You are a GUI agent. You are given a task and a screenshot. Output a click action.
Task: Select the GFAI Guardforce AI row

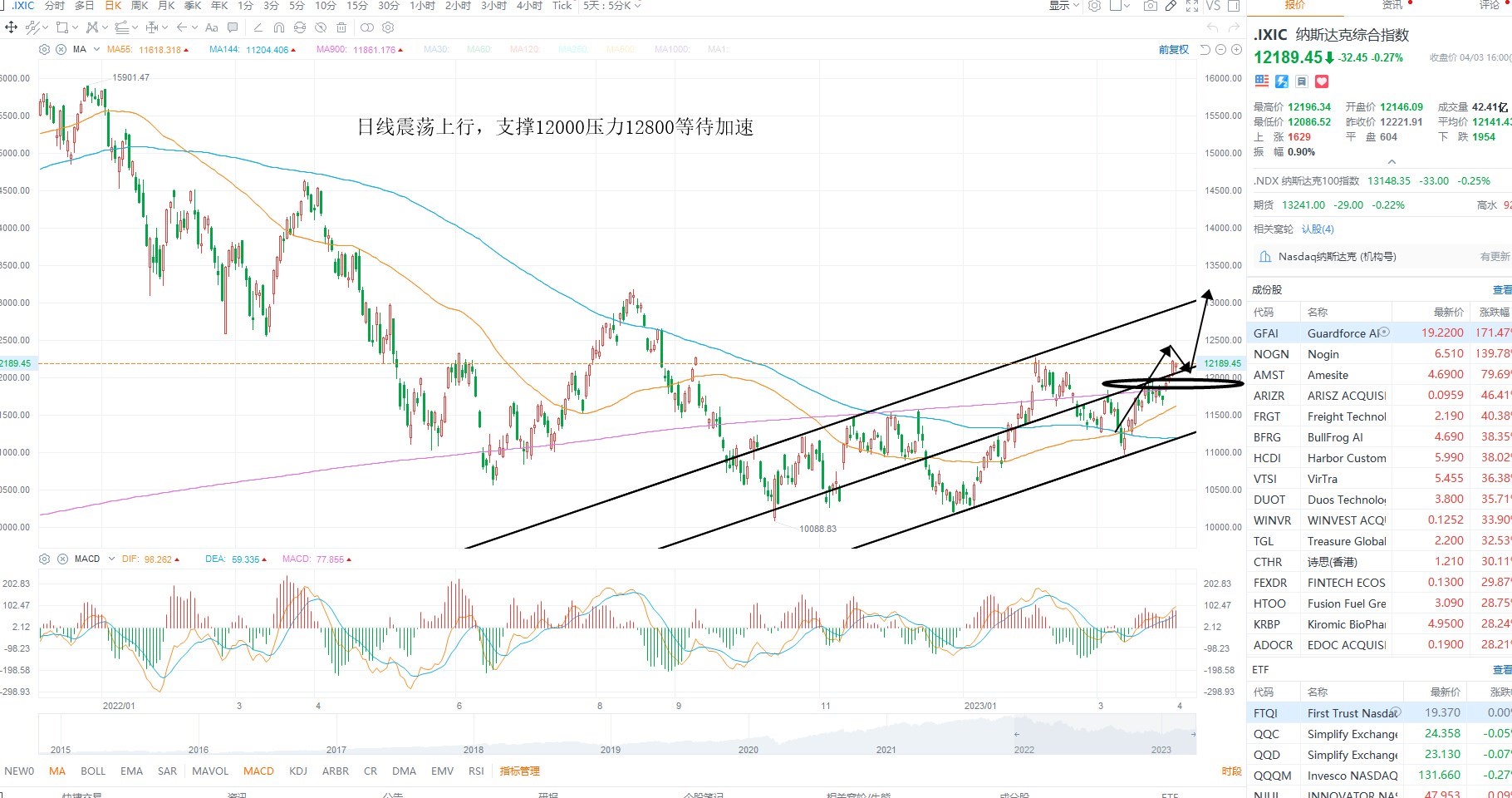tap(1379, 332)
